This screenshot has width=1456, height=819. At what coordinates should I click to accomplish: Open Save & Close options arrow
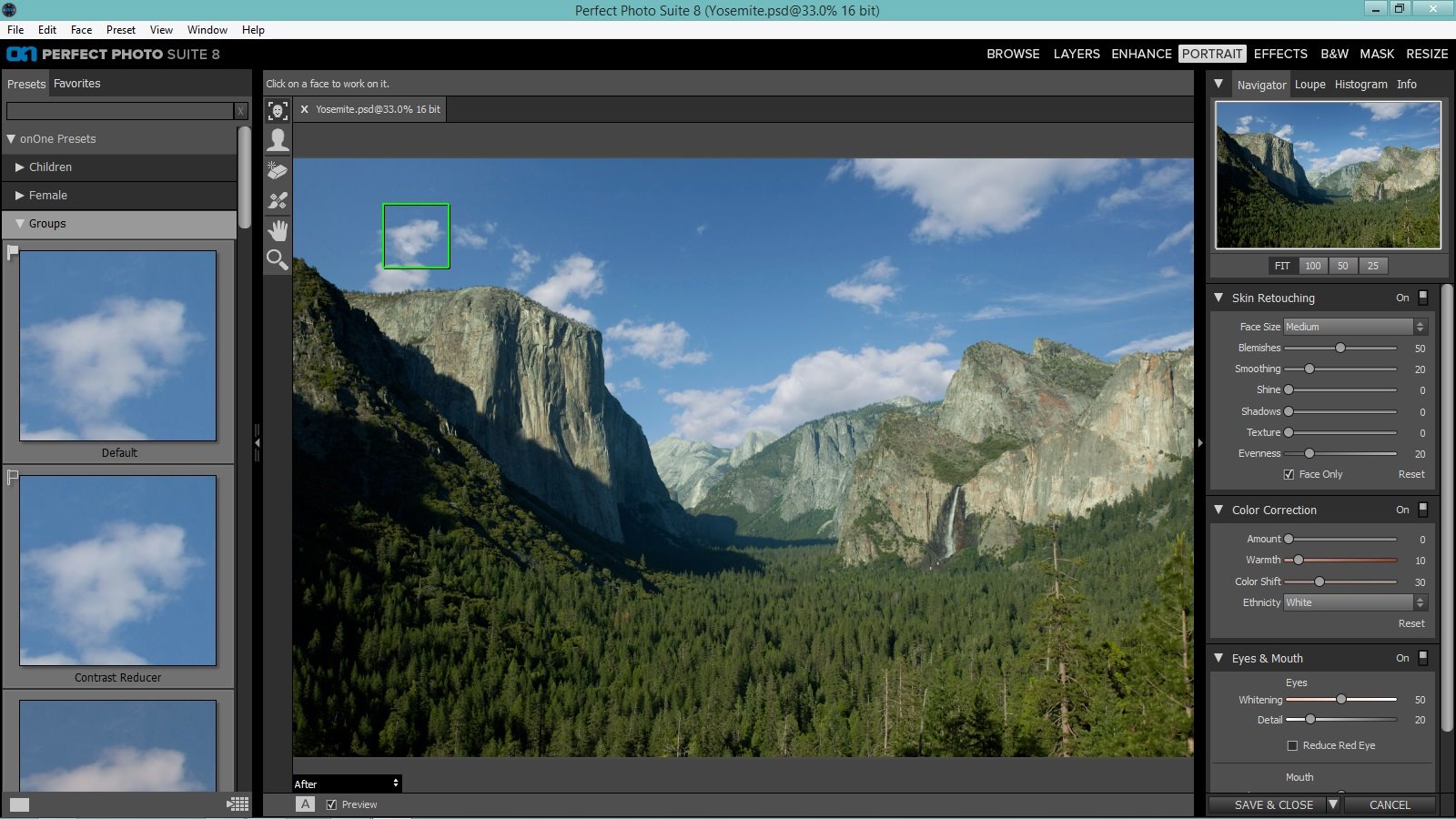(x=1333, y=804)
